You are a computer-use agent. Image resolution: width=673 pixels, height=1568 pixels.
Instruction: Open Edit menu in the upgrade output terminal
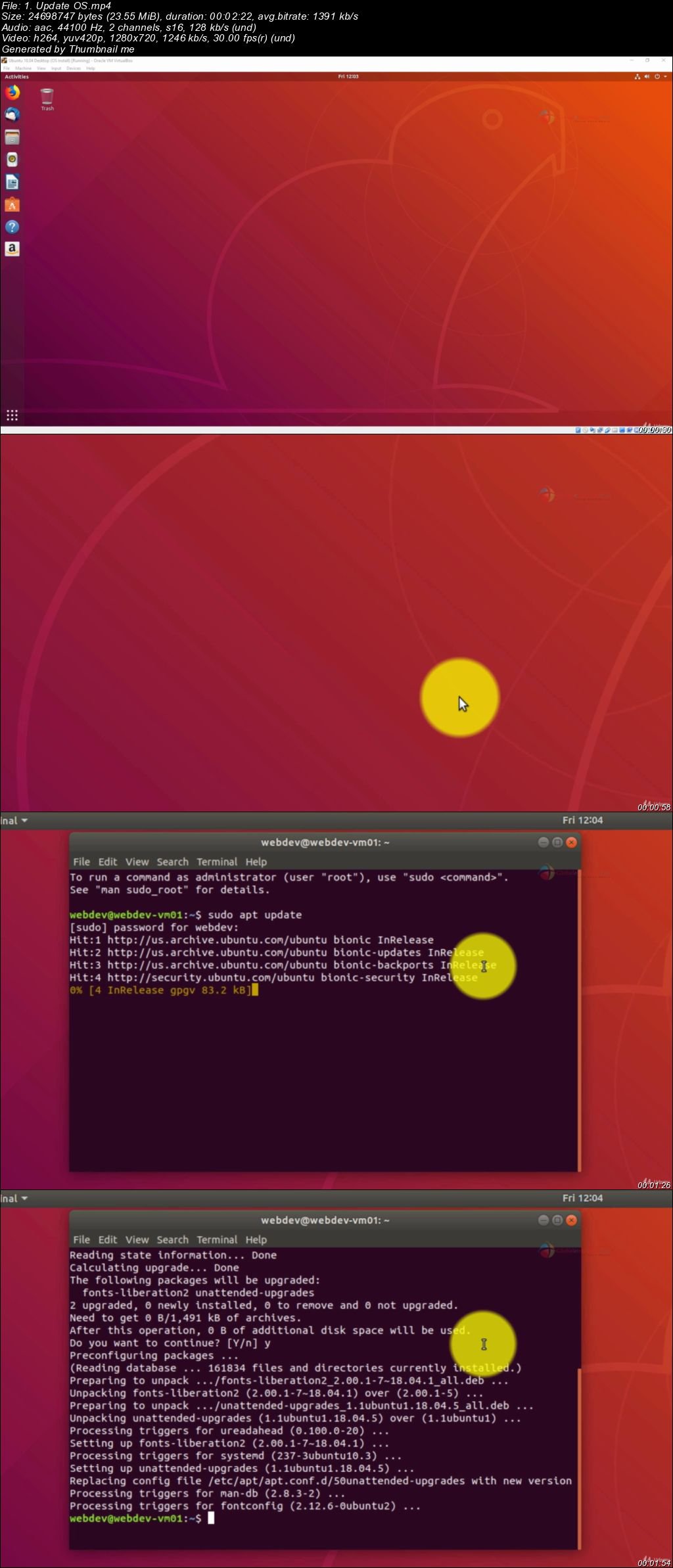click(108, 1239)
